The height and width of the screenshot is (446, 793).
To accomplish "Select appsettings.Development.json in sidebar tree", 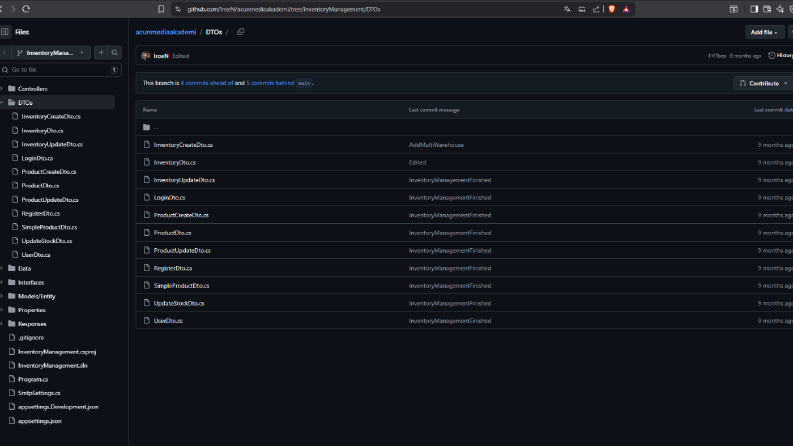I will pyautogui.click(x=58, y=407).
